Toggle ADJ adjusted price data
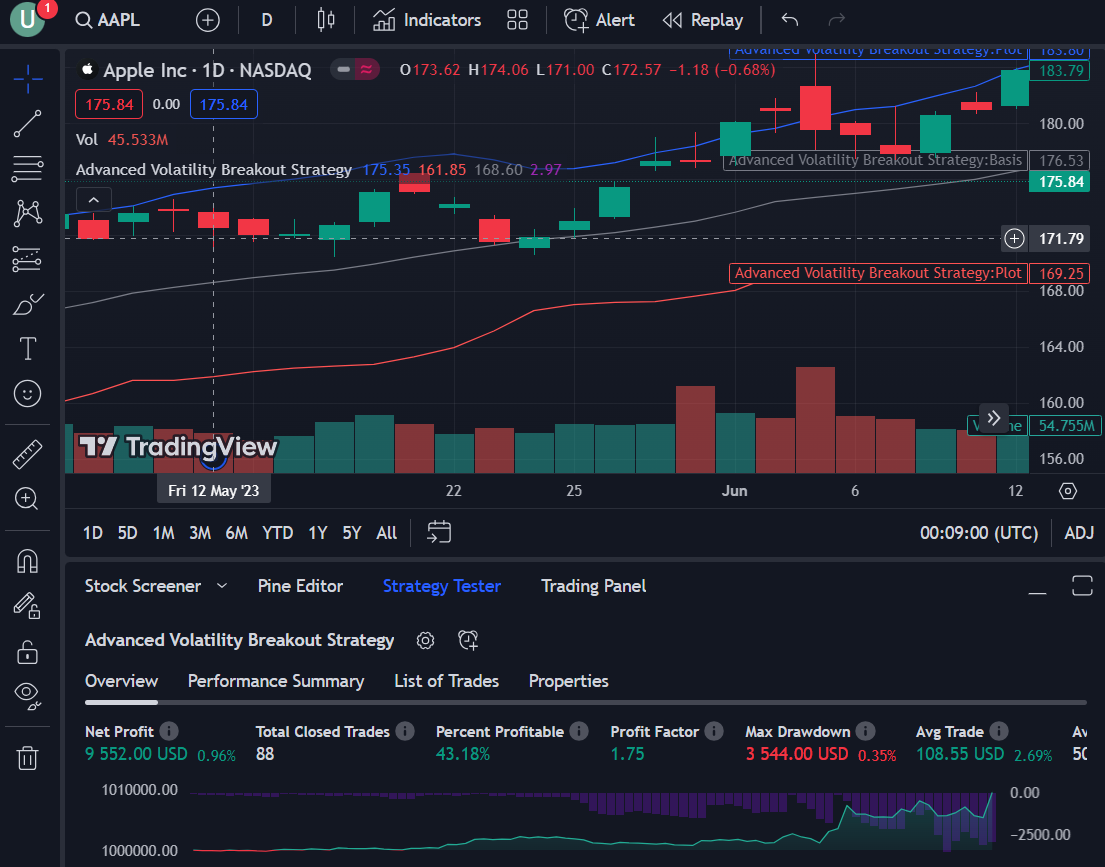The image size is (1105, 867). (x=1079, y=533)
